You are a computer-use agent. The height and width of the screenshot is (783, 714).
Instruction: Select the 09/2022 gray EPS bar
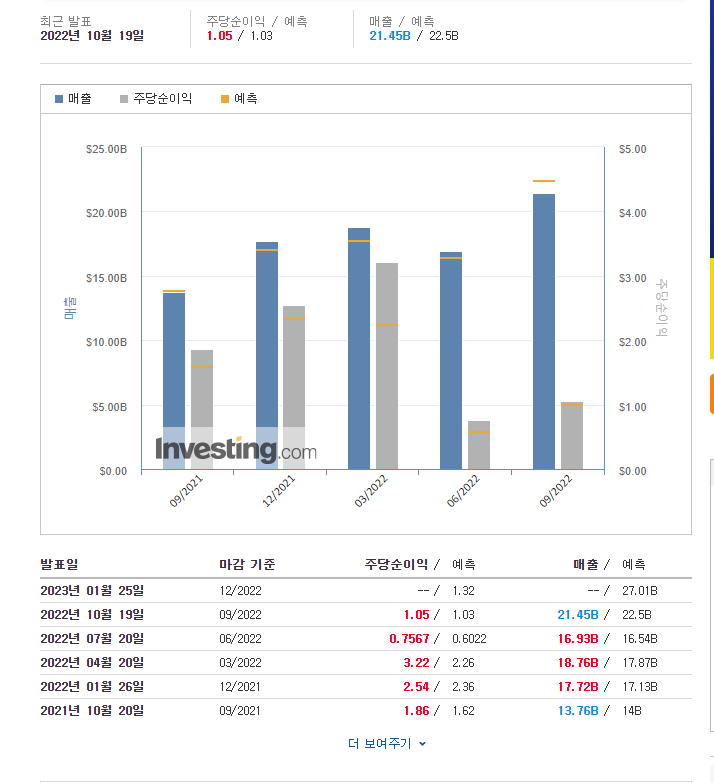(572, 435)
